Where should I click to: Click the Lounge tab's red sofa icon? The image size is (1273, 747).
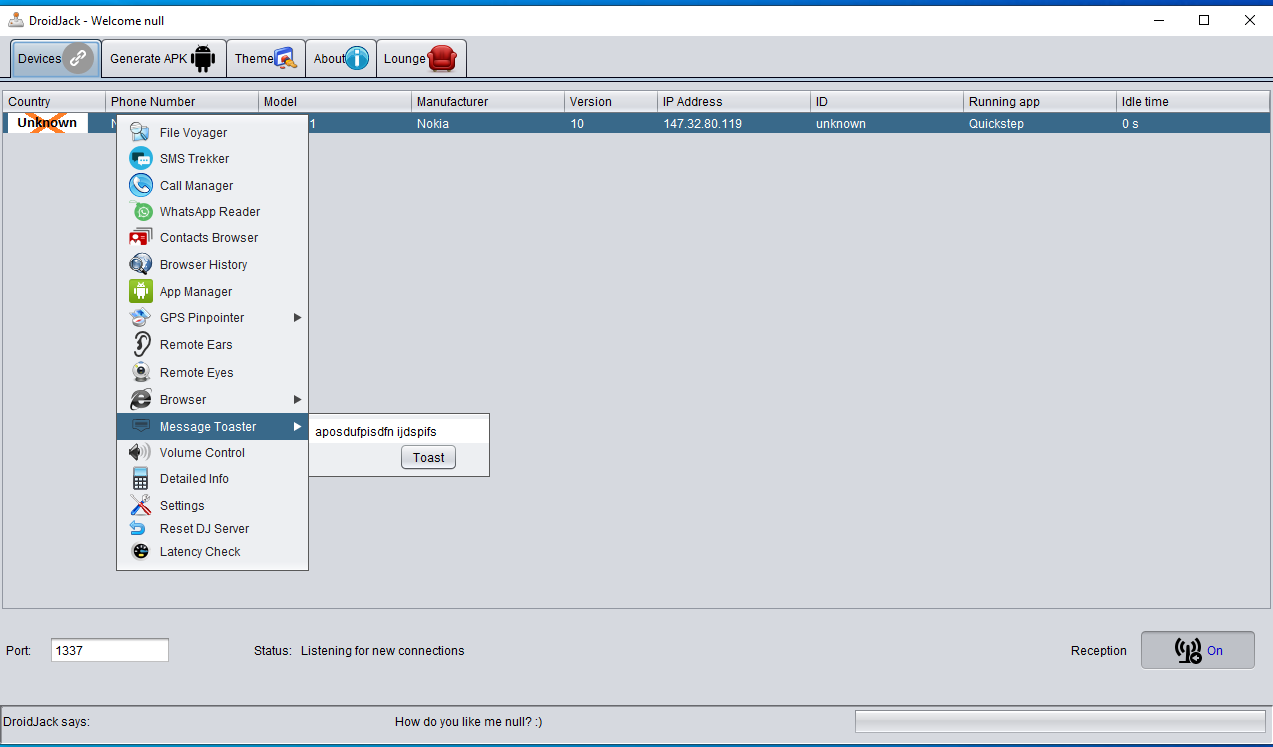(x=441, y=58)
